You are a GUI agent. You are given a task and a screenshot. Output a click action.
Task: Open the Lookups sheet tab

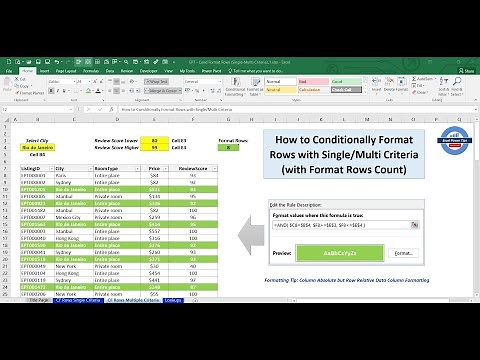tap(173, 300)
